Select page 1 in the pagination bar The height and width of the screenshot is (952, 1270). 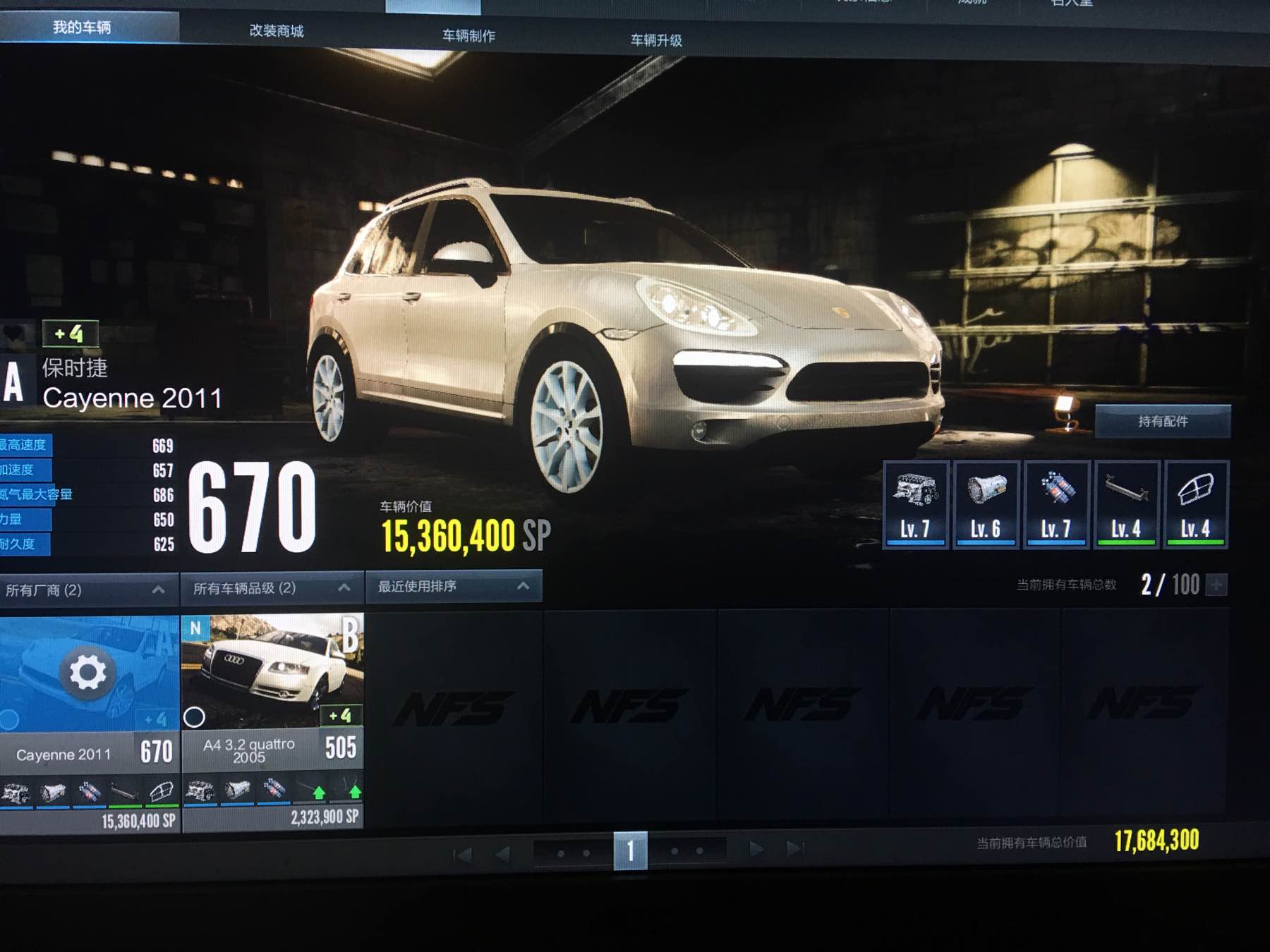[630, 851]
